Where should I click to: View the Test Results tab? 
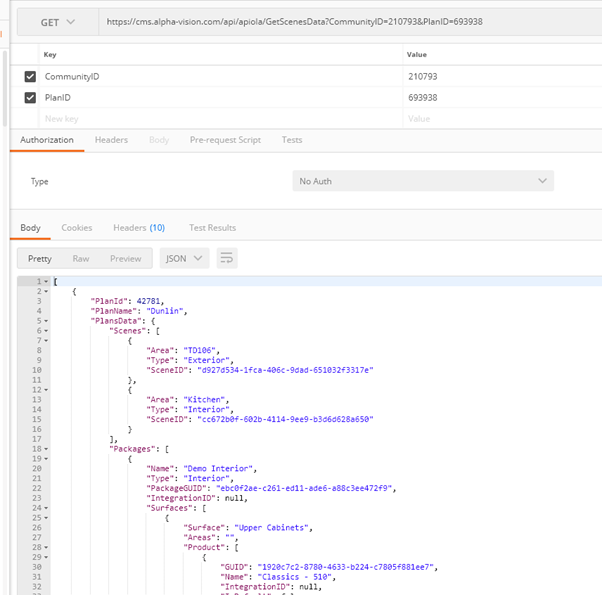tap(212, 228)
